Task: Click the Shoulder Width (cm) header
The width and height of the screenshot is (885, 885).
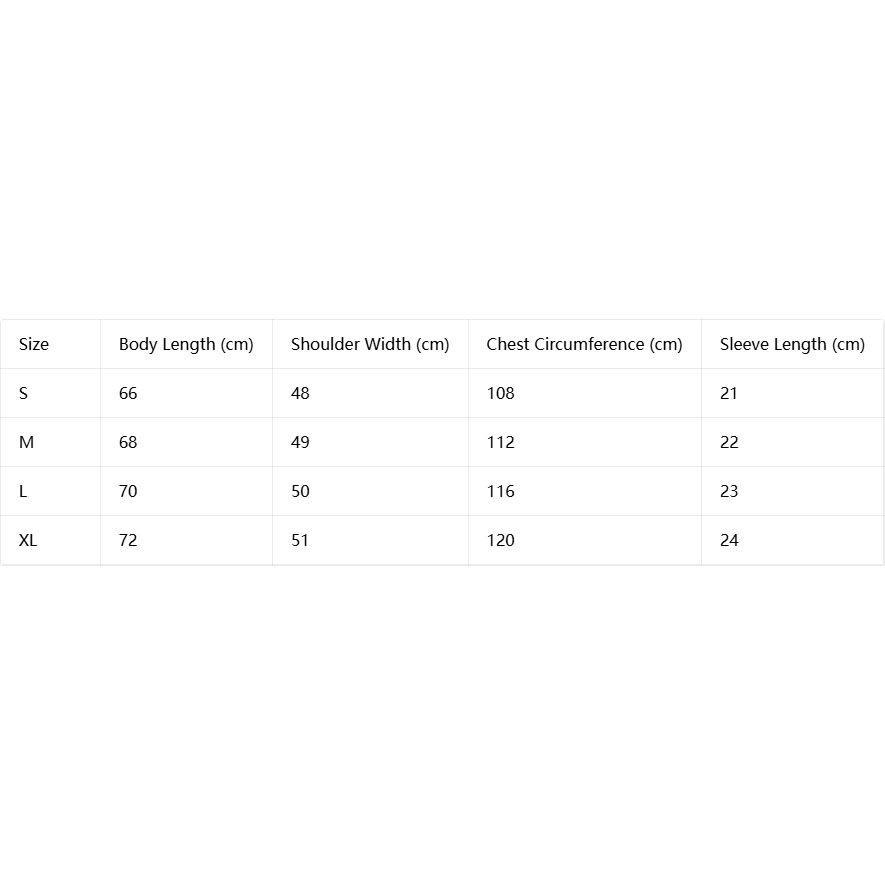Action: (x=370, y=344)
